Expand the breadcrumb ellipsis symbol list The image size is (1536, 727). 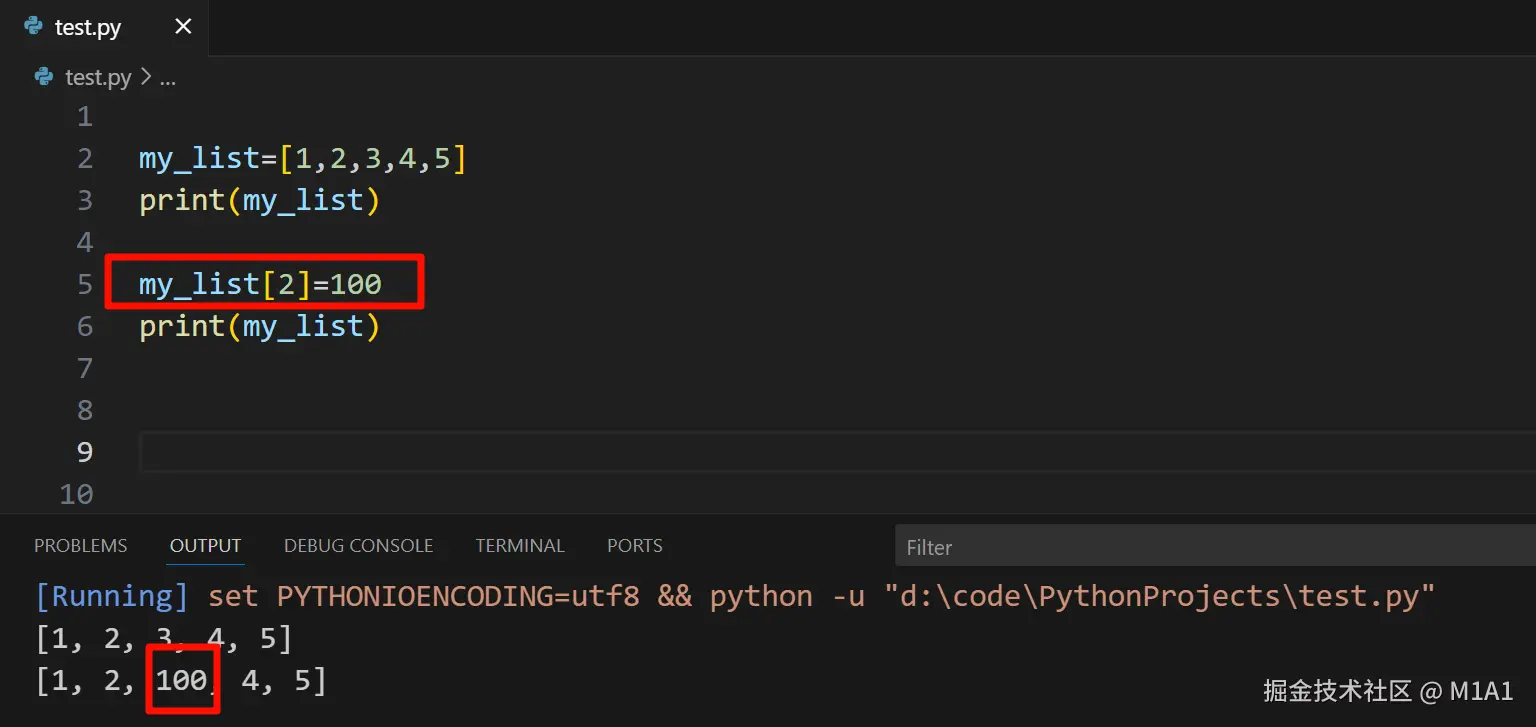click(x=168, y=78)
